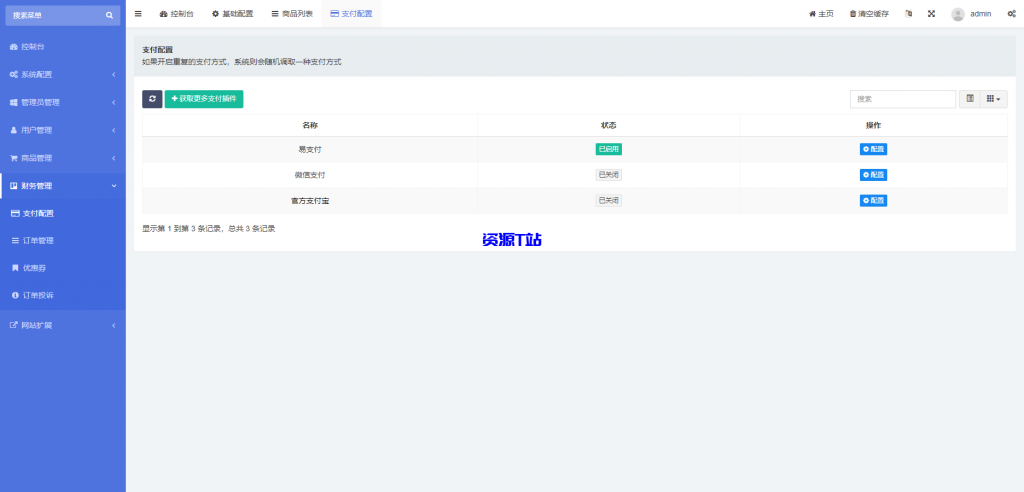The height and width of the screenshot is (492, 1024).
Task: Open 订单管理 in the sidebar
Action: (63, 240)
